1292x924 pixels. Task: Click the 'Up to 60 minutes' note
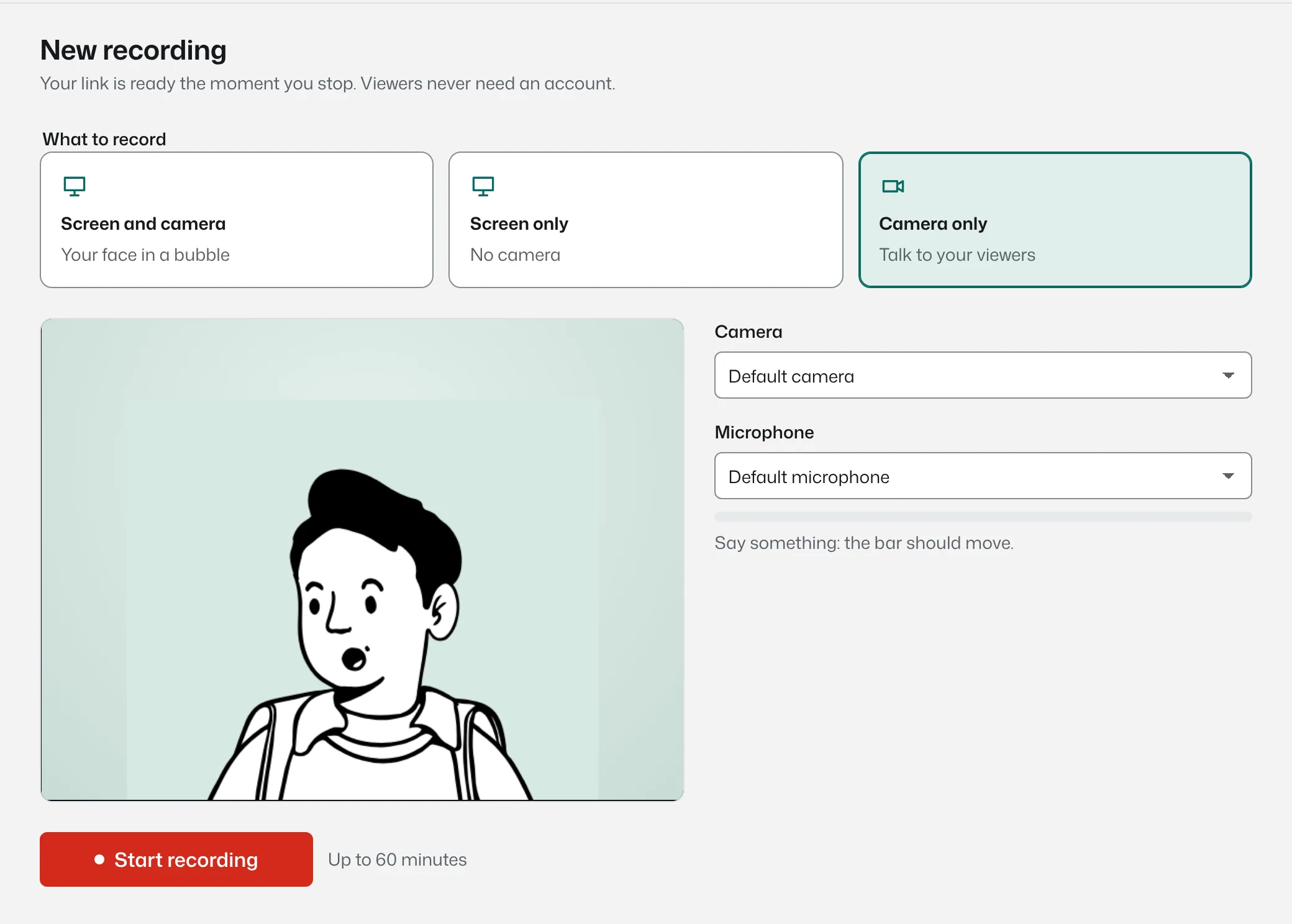pyautogui.click(x=398, y=859)
